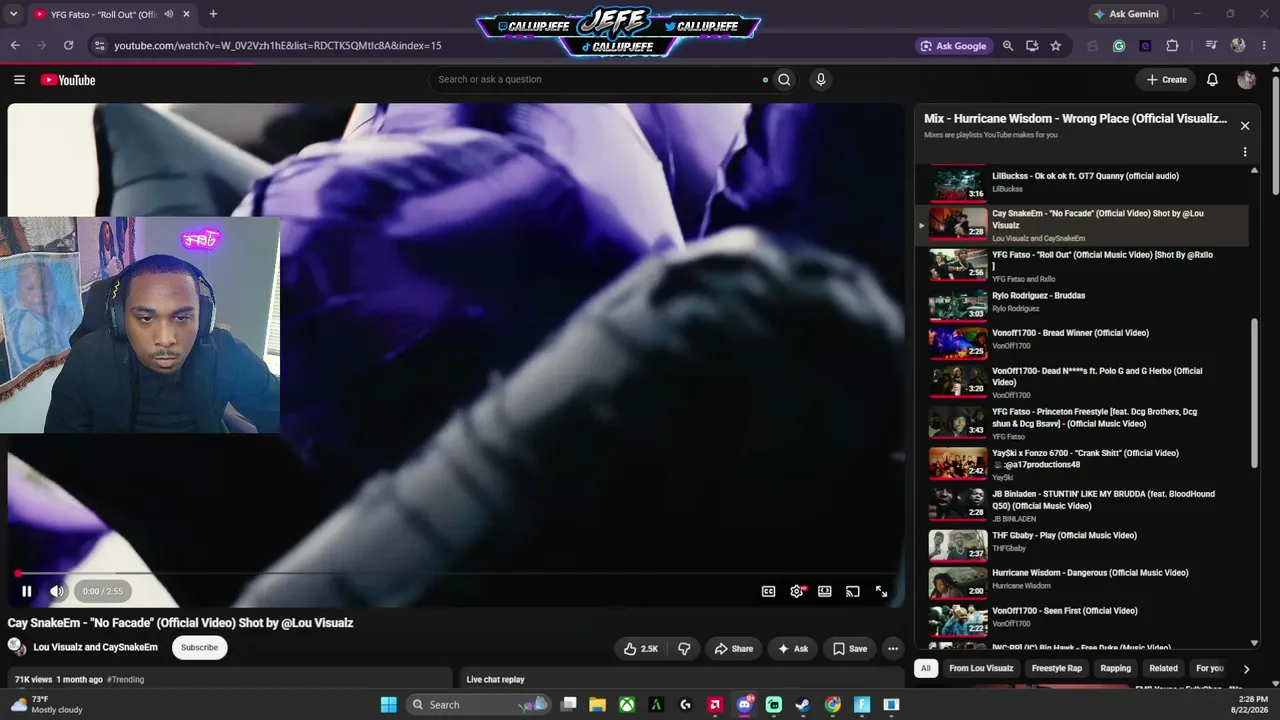Open a new browser tab

pos(213,14)
